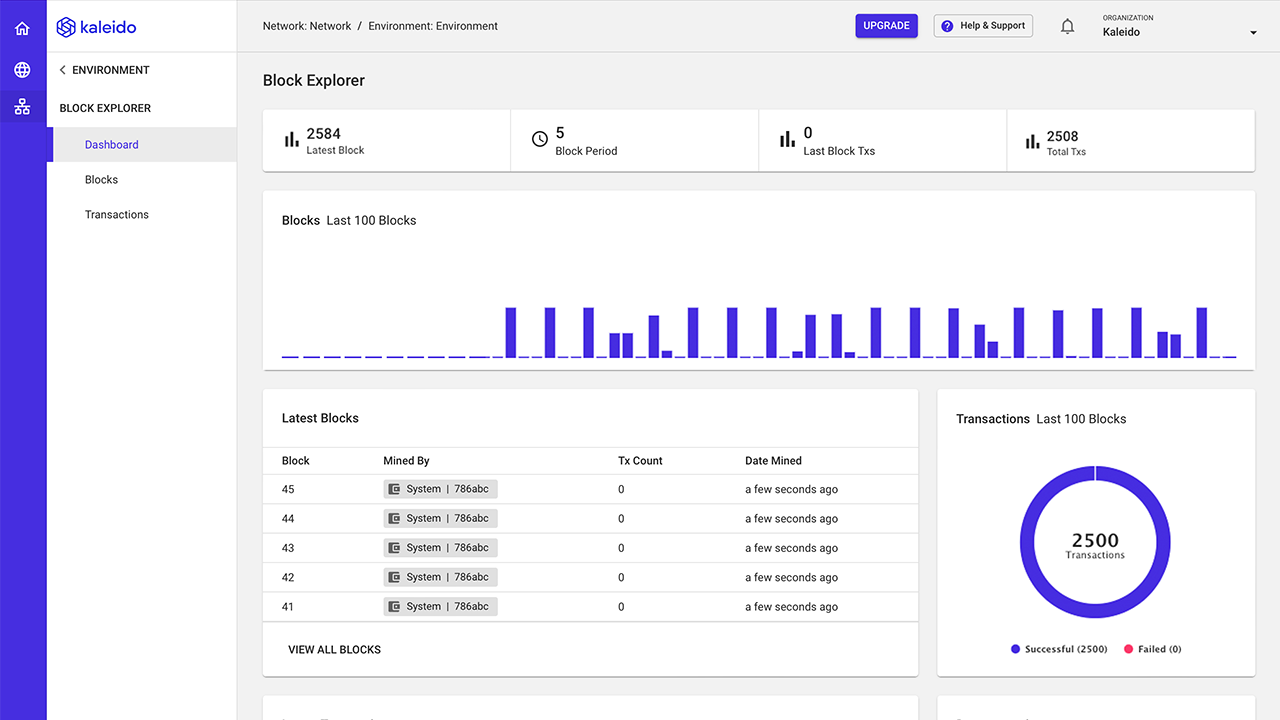Screen dimensions: 1280x720
Task: Click the Block Period clock icon
Action: pos(539,140)
